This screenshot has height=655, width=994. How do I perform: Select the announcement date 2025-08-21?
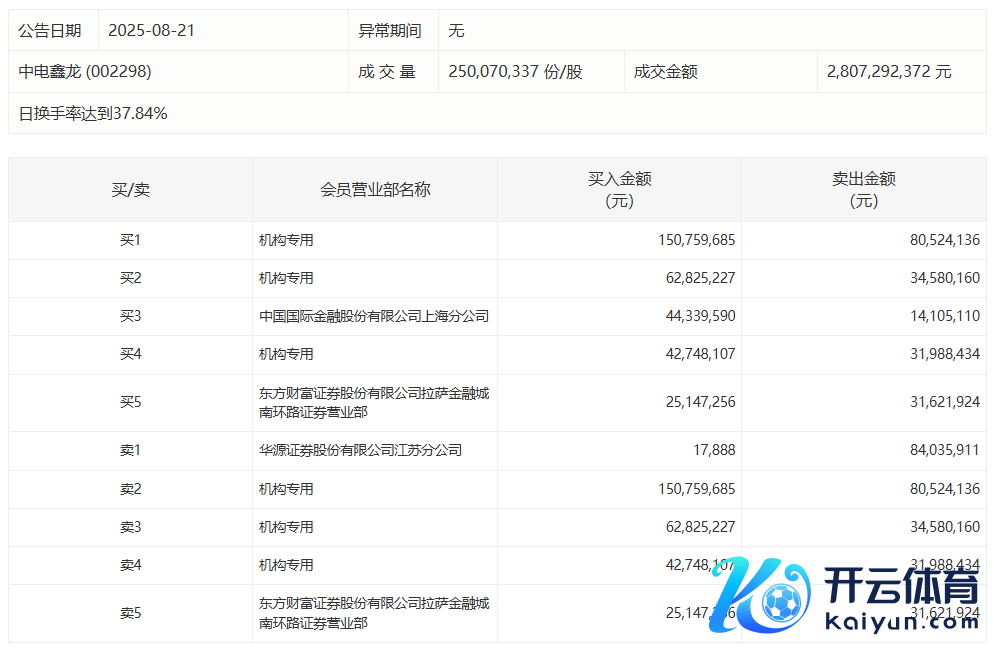coord(151,31)
